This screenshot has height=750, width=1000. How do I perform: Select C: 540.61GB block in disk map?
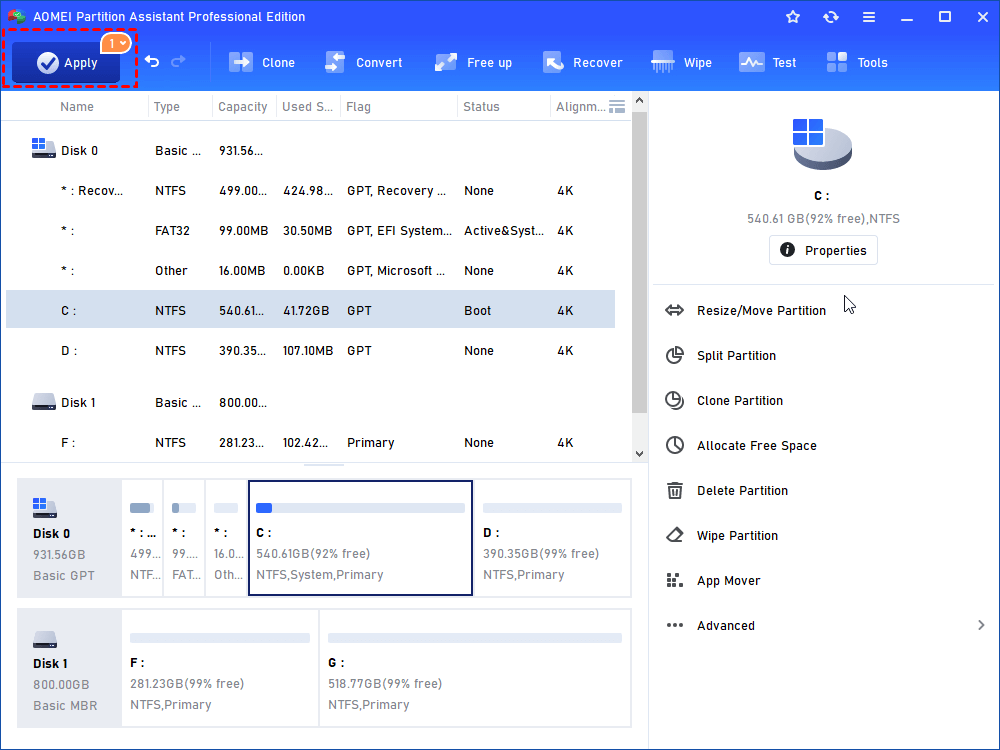360,538
